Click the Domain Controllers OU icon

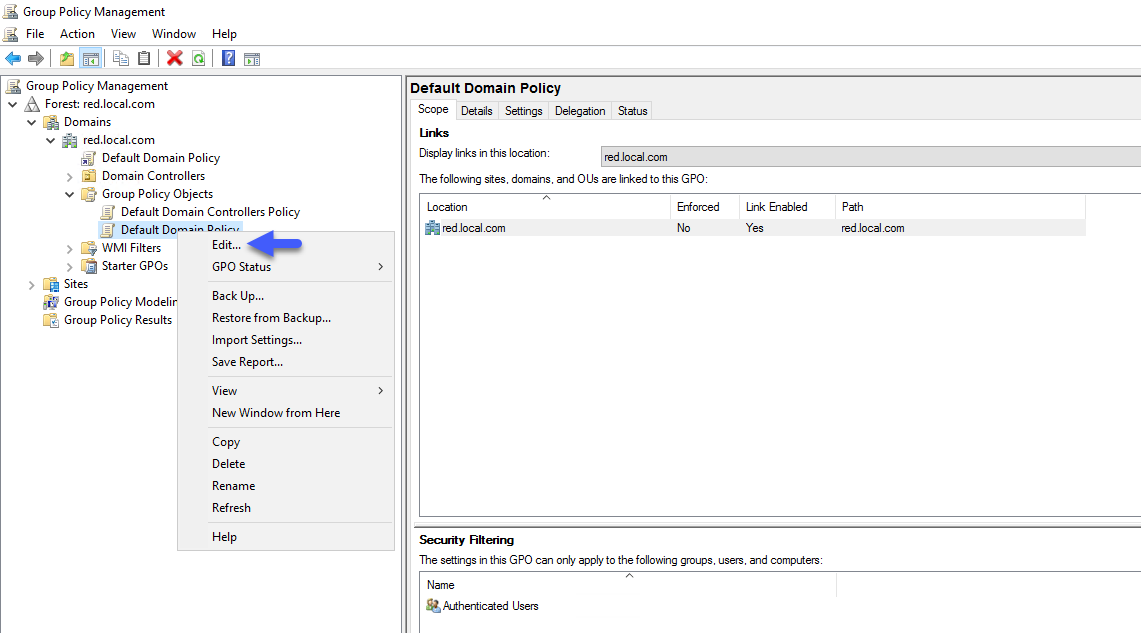click(89, 176)
